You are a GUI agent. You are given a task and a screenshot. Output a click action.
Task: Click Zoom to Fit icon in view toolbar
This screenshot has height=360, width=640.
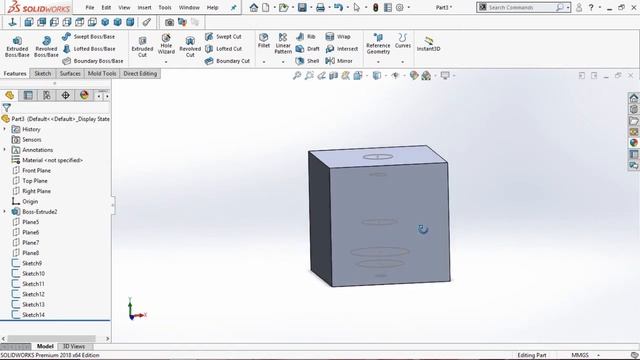297,76
